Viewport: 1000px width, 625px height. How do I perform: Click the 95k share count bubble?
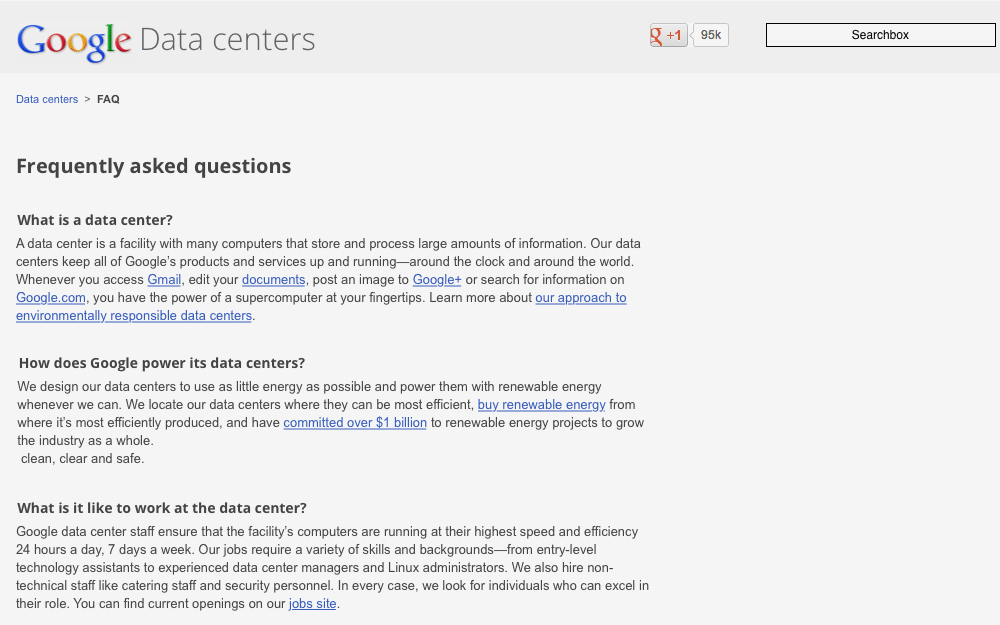pyautogui.click(x=709, y=34)
